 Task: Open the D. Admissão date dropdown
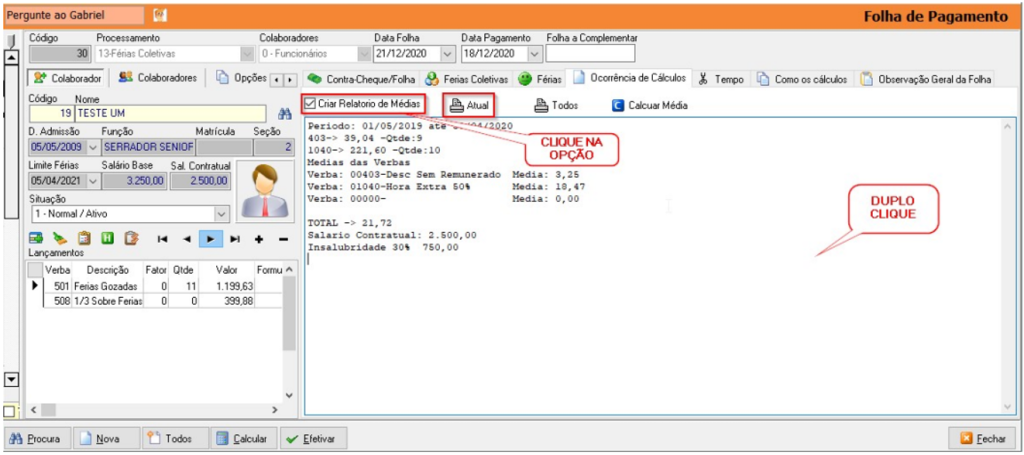(92, 147)
